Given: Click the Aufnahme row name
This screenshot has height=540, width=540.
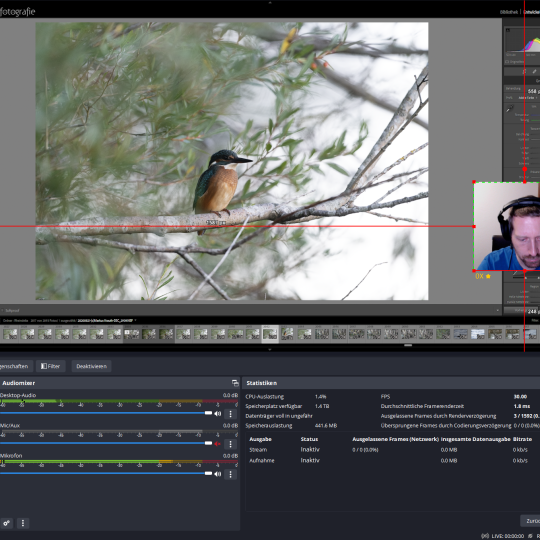Looking at the screenshot, I should pyautogui.click(x=262, y=460).
